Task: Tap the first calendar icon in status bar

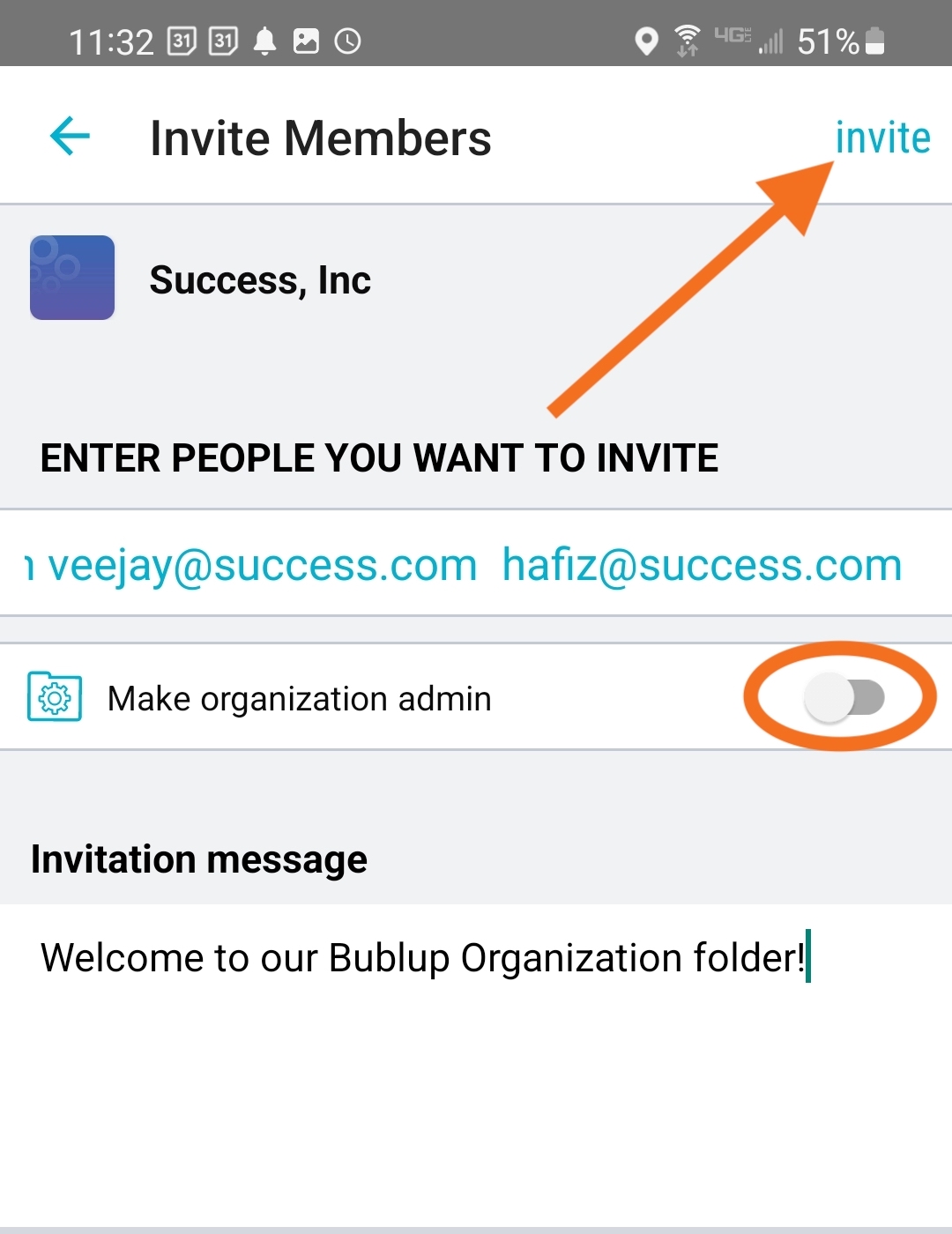Action: 182,41
